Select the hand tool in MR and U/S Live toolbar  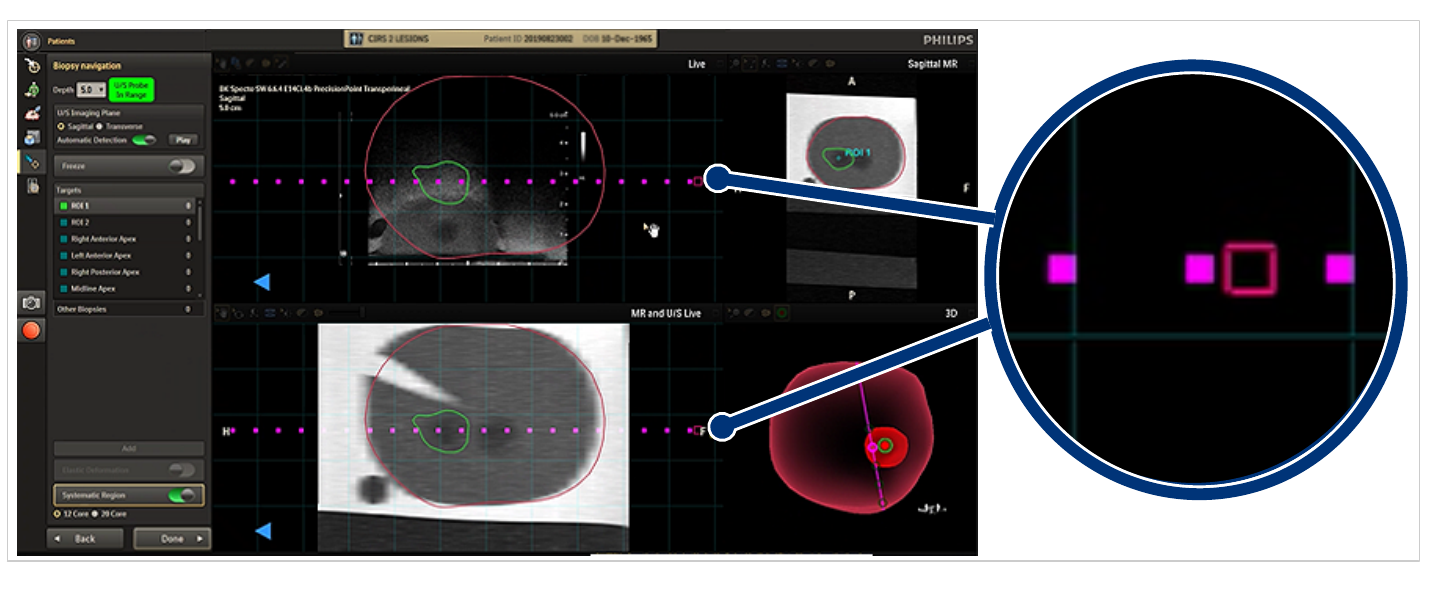click(222, 313)
